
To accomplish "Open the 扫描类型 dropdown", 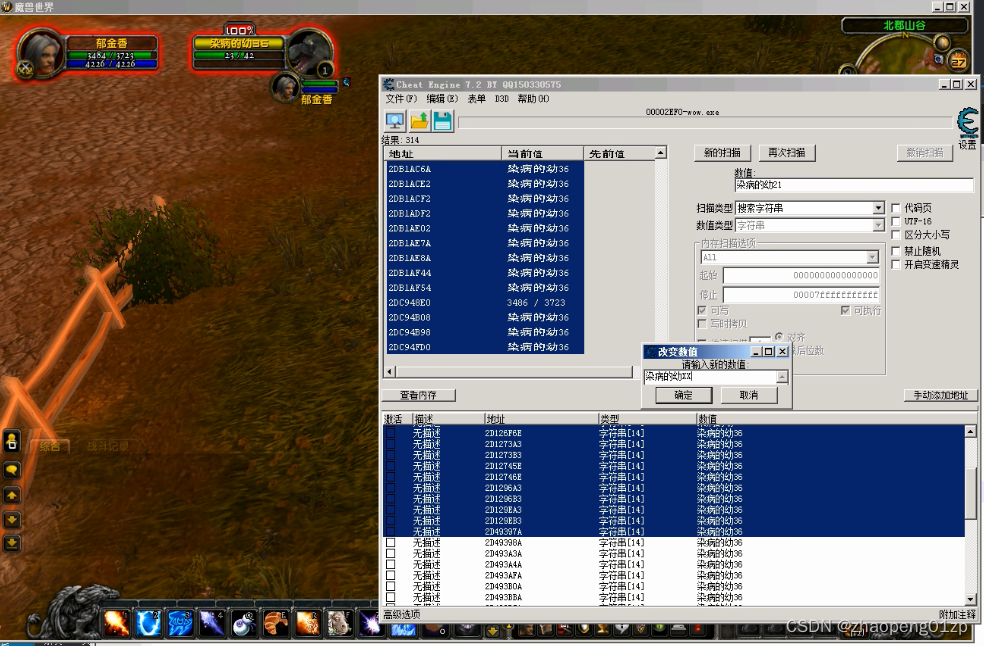I will pos(878,208).
